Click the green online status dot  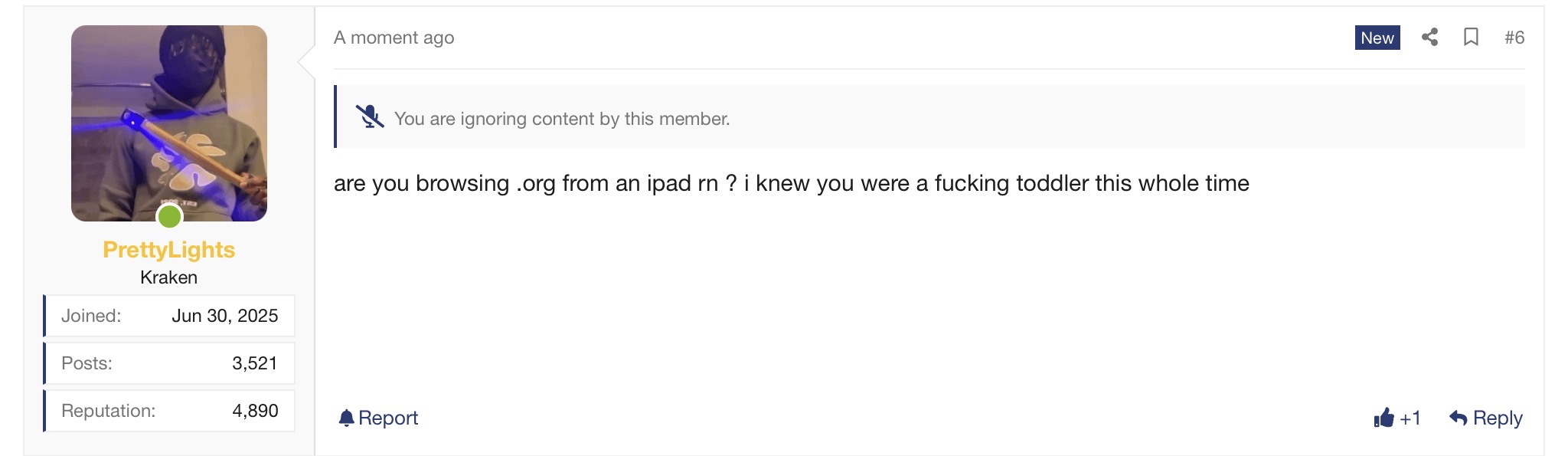tap(169, 217)
